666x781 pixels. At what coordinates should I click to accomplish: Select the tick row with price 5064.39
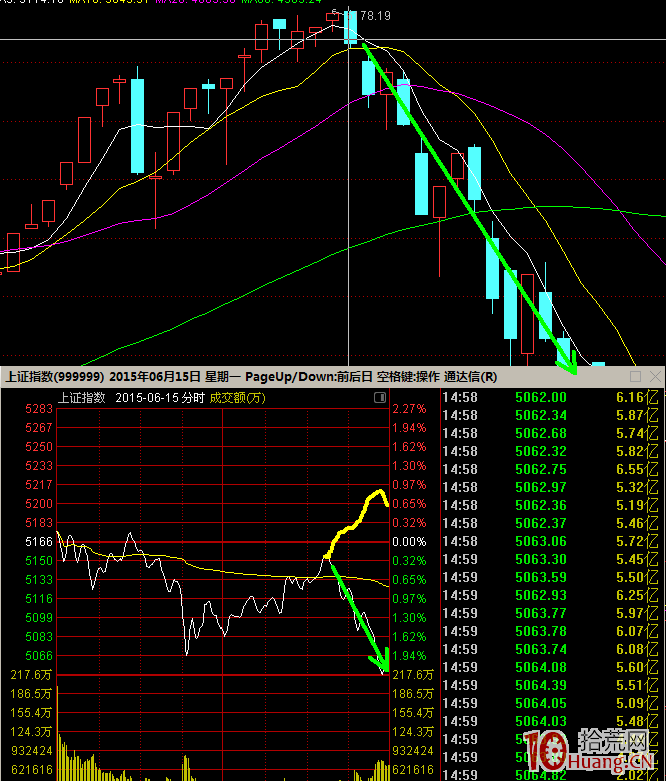click(x=550, y=685)
